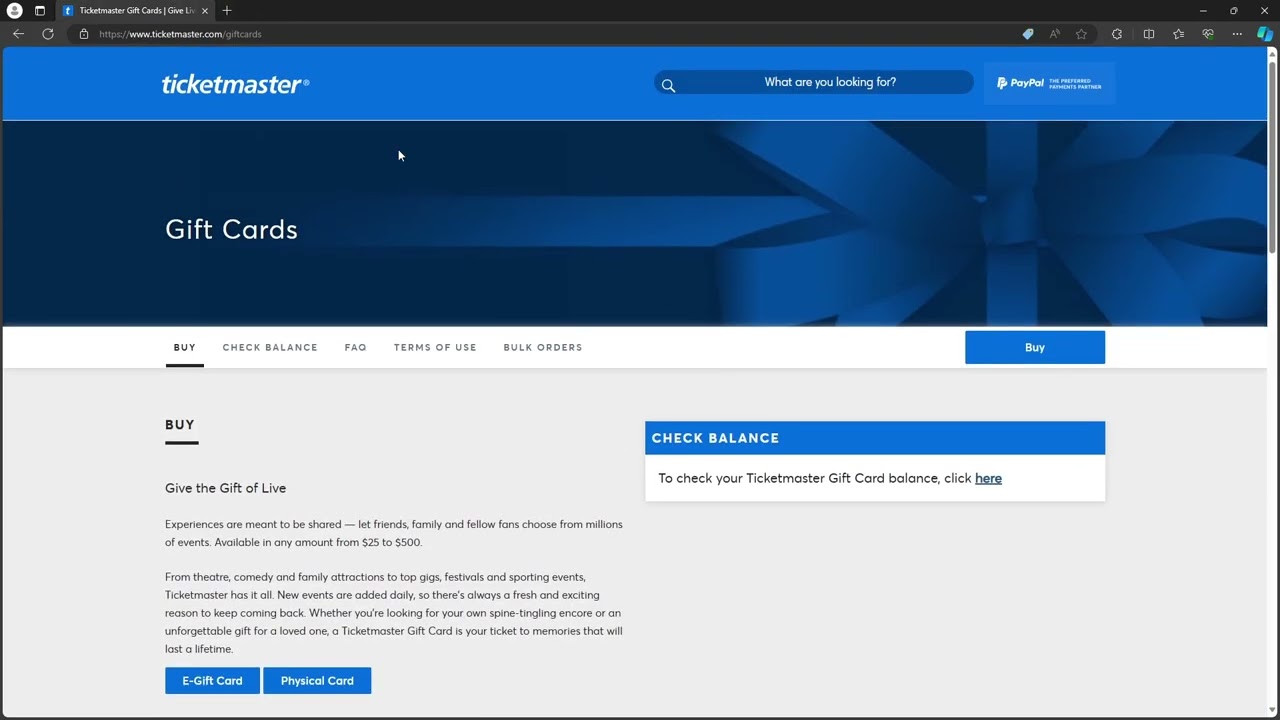Image resolution: width=1280 pixels, height=720 pixels.
Task: Close the Ticketmaster Gift Cards tab
Action: [x=205, y=10]
